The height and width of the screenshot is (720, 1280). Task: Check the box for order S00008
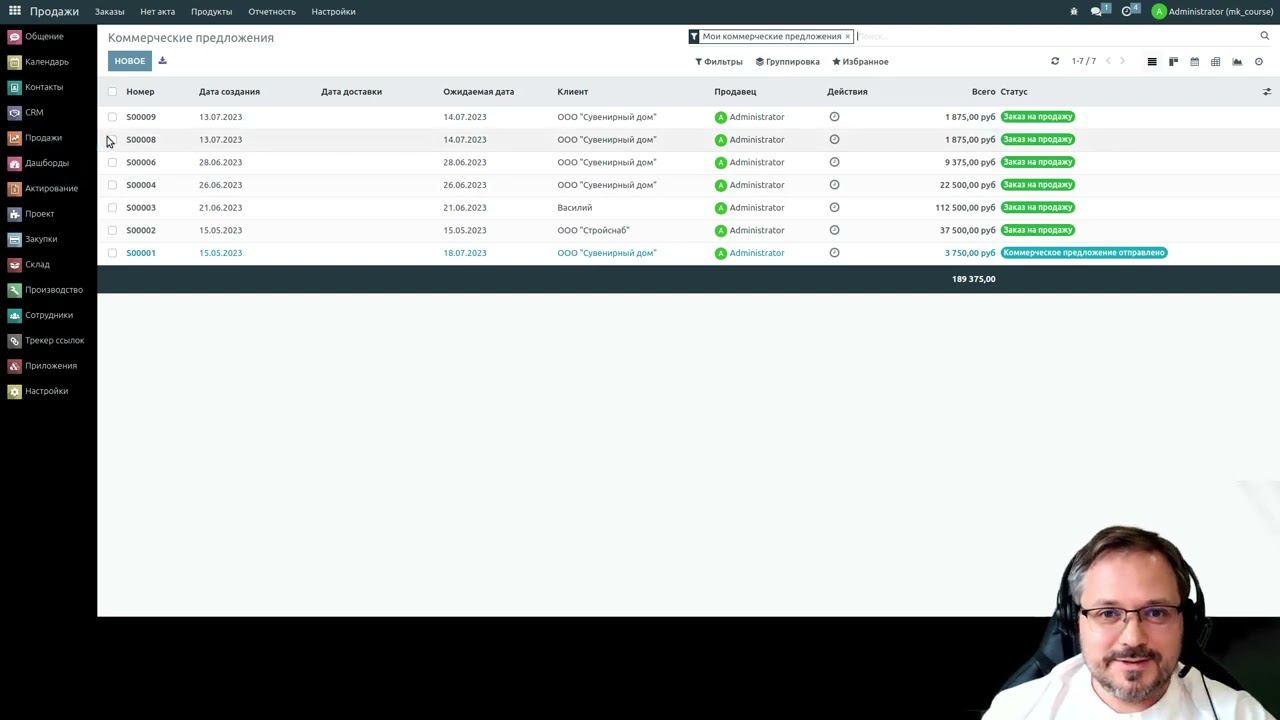[112, 139]
